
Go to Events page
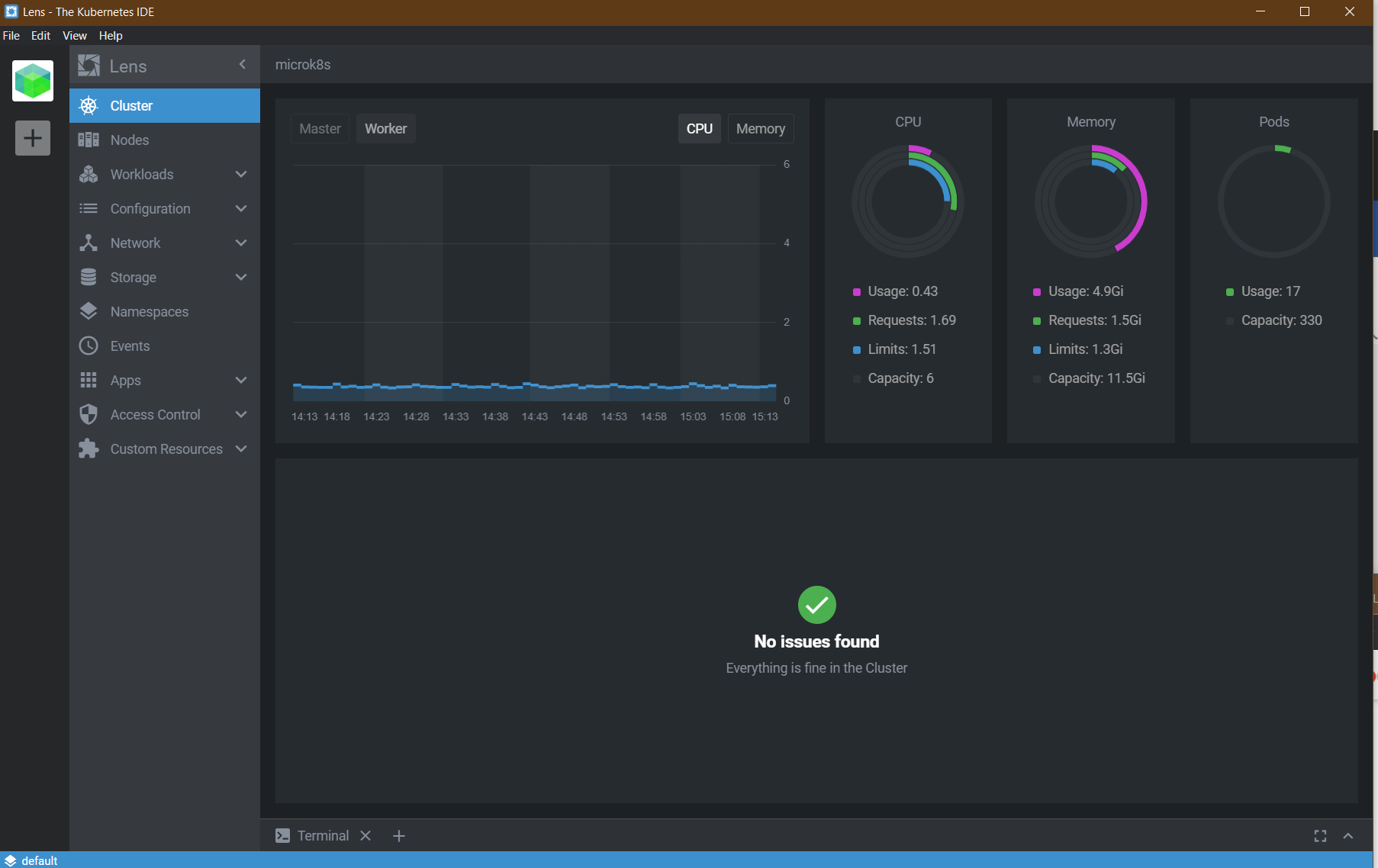(x=165, y=346)
